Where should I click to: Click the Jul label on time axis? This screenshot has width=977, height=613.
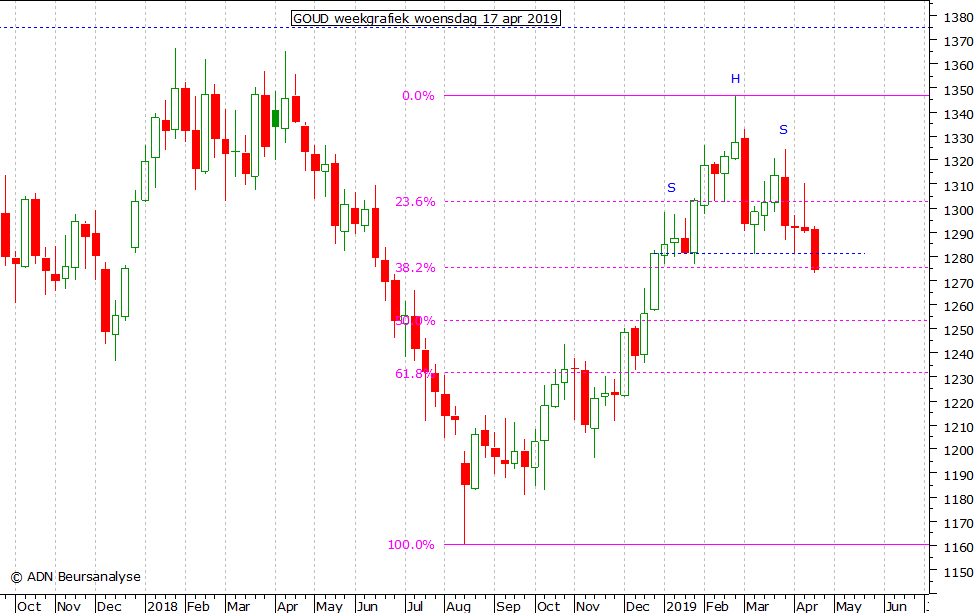coord(414,606)
